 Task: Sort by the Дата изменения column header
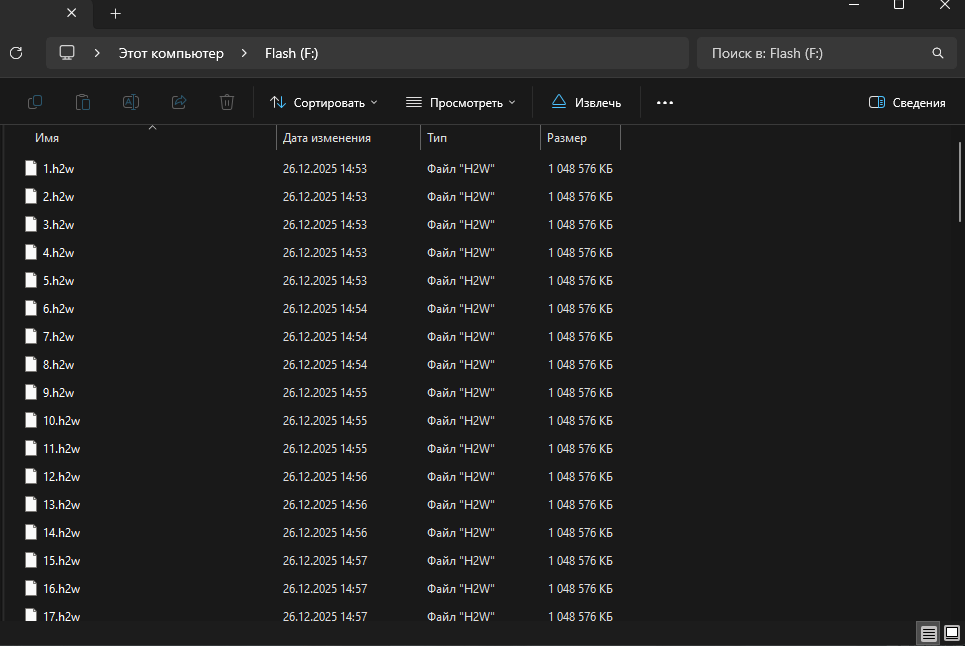pos(327,138)
